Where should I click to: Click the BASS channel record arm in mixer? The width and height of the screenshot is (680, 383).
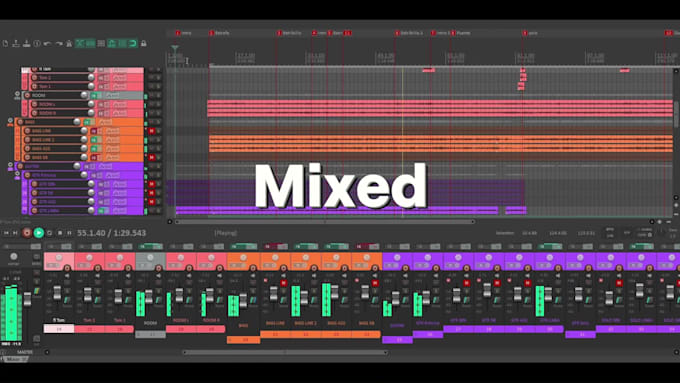point(253,268)
